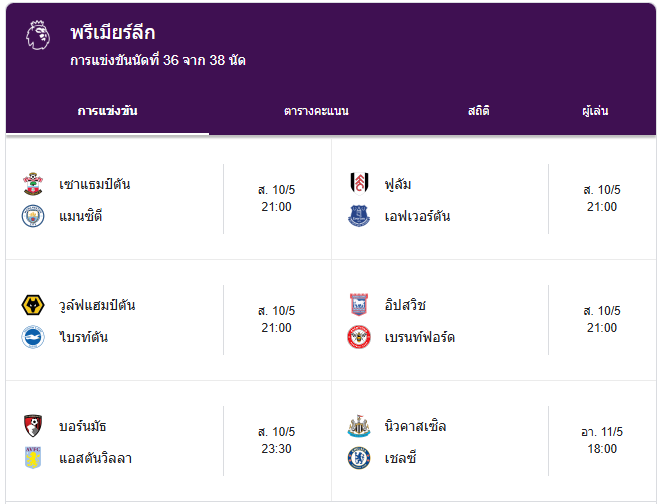Click the Bournemouth club crest
This screenshot has height=504, width=664.
click(x=33, y=426)
